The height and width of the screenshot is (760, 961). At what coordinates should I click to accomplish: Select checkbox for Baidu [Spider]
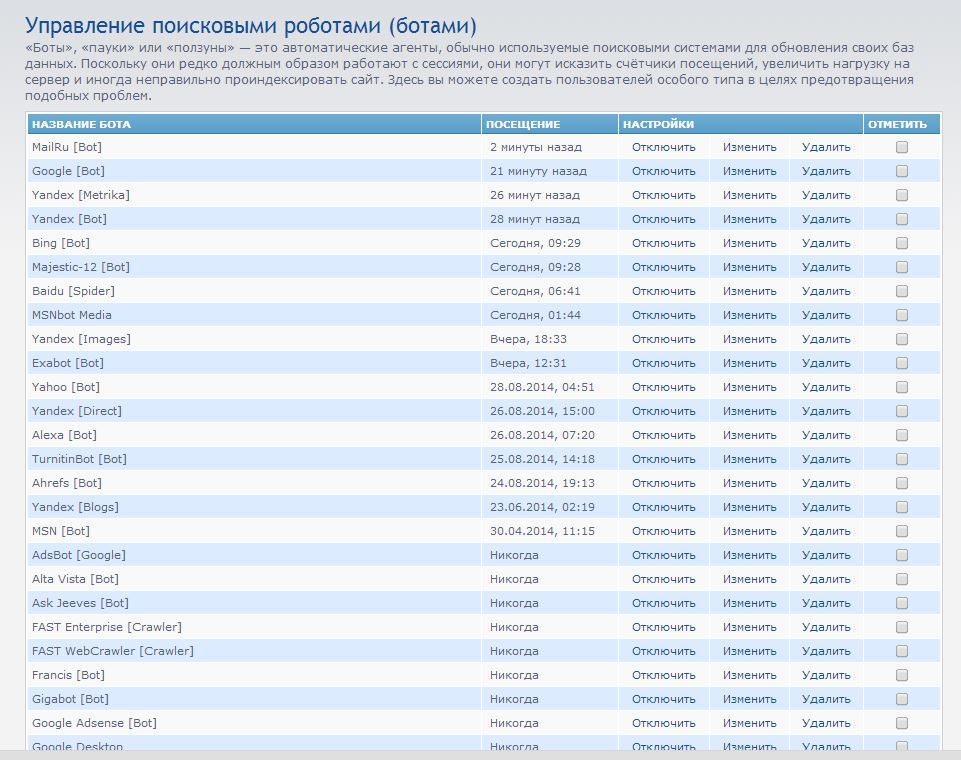click(902, 291)
